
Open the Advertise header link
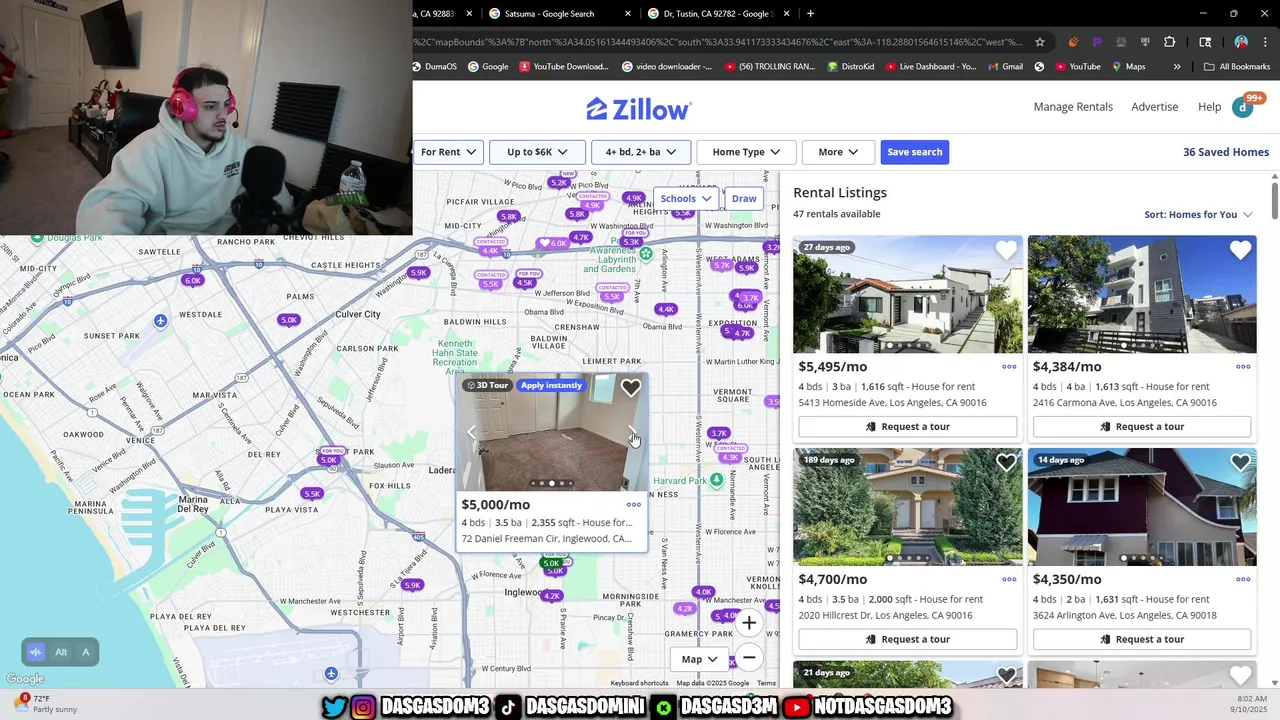[1154, 107]
